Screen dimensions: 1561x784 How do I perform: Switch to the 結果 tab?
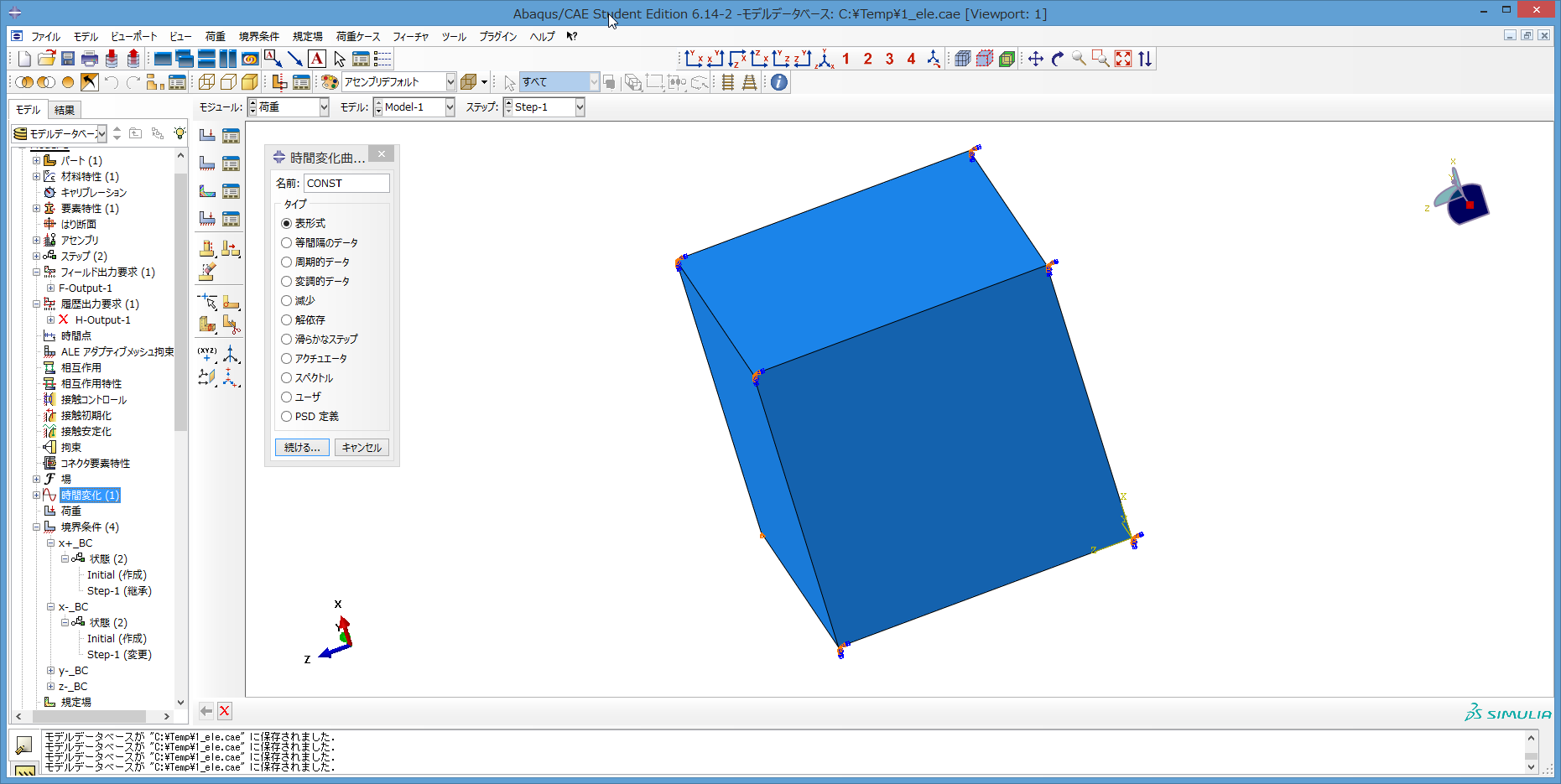tap(64, 110)
